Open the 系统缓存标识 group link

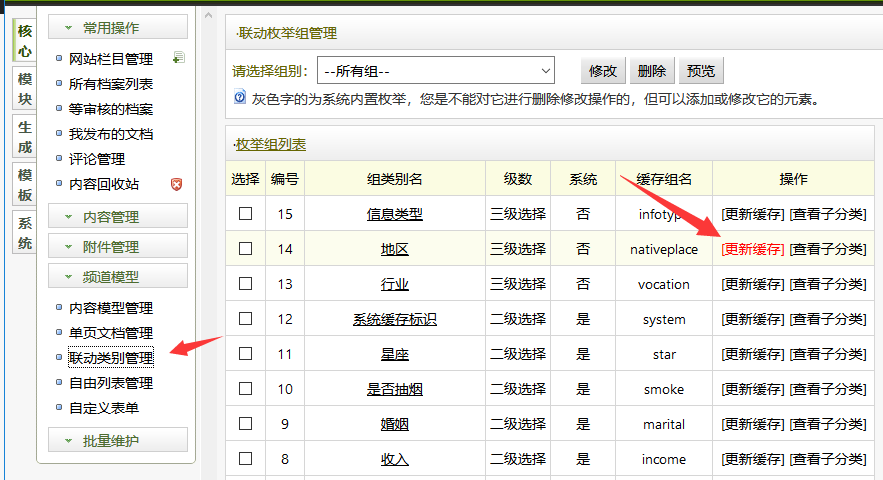pyautogui.click(x=394, y=319)
